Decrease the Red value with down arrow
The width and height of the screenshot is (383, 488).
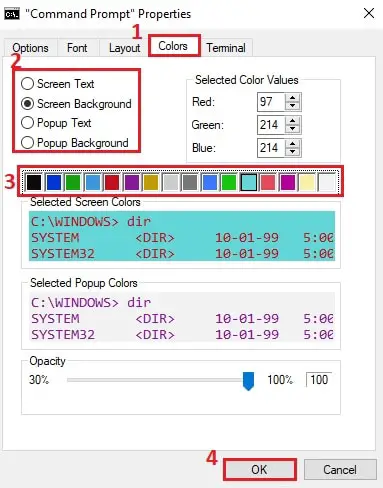tap(292, 106)
